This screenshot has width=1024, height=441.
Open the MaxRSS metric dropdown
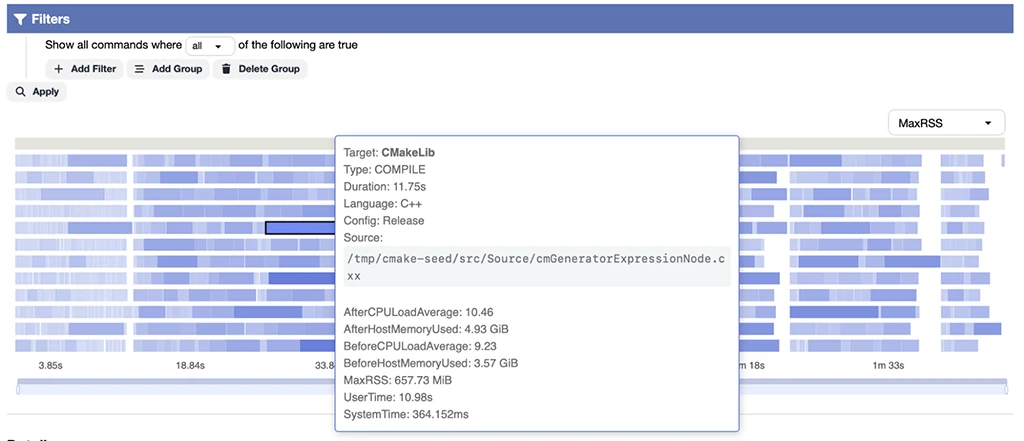[946, 123]
